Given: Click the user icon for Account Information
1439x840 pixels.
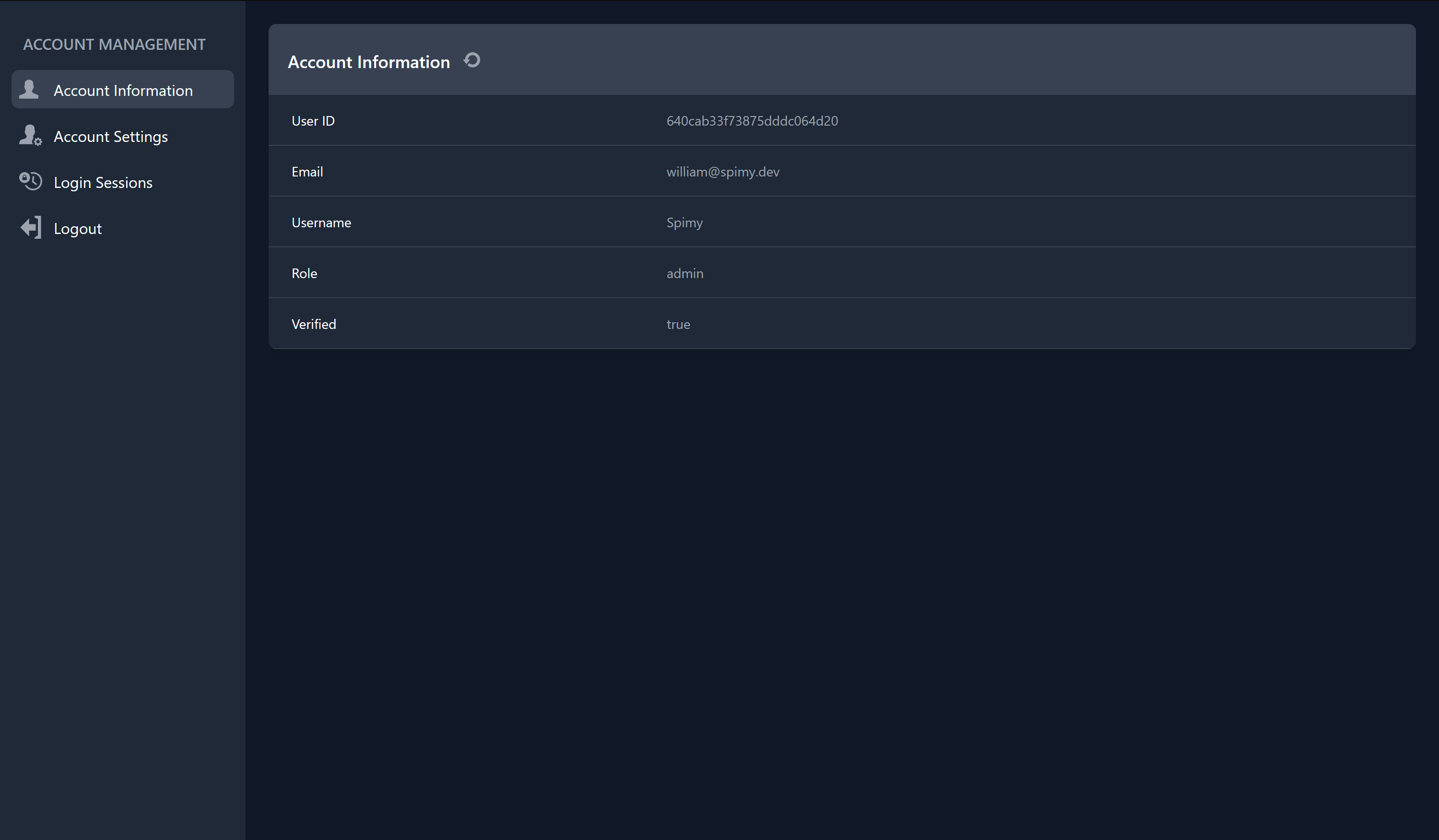Looking at the screenshot, I should (29, 90).
